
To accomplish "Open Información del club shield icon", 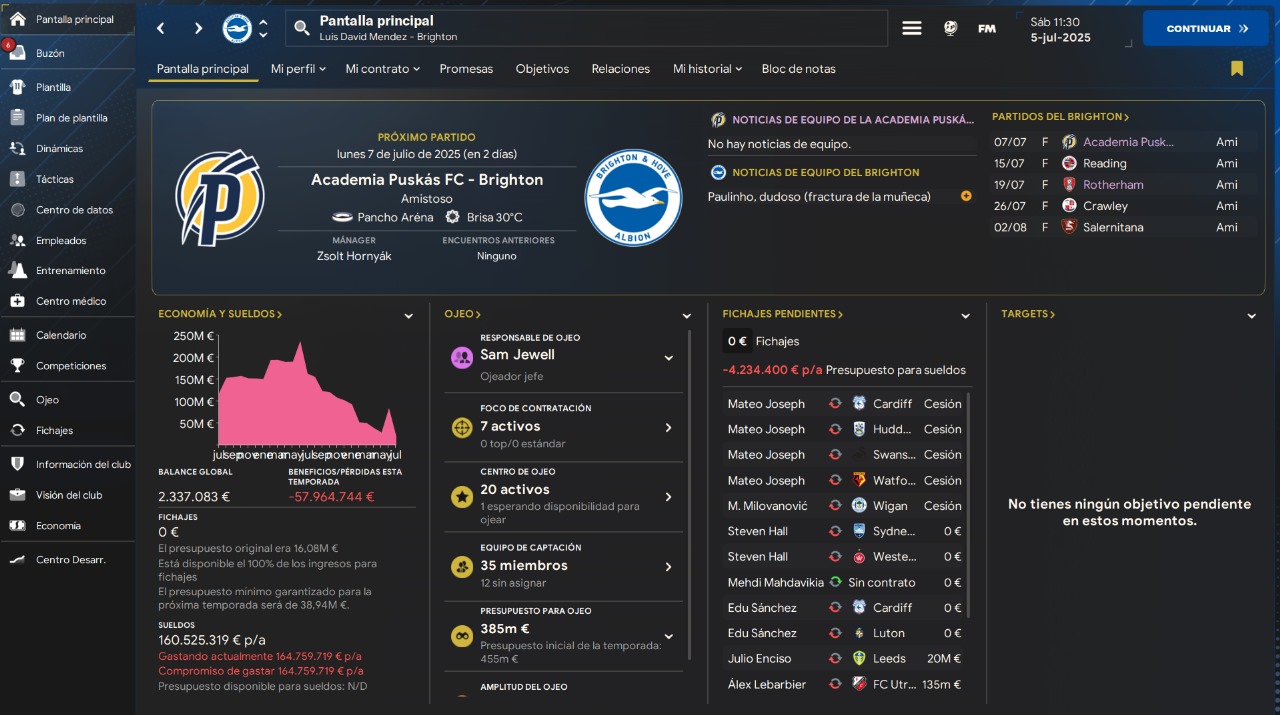I will [x=17, y=464].
